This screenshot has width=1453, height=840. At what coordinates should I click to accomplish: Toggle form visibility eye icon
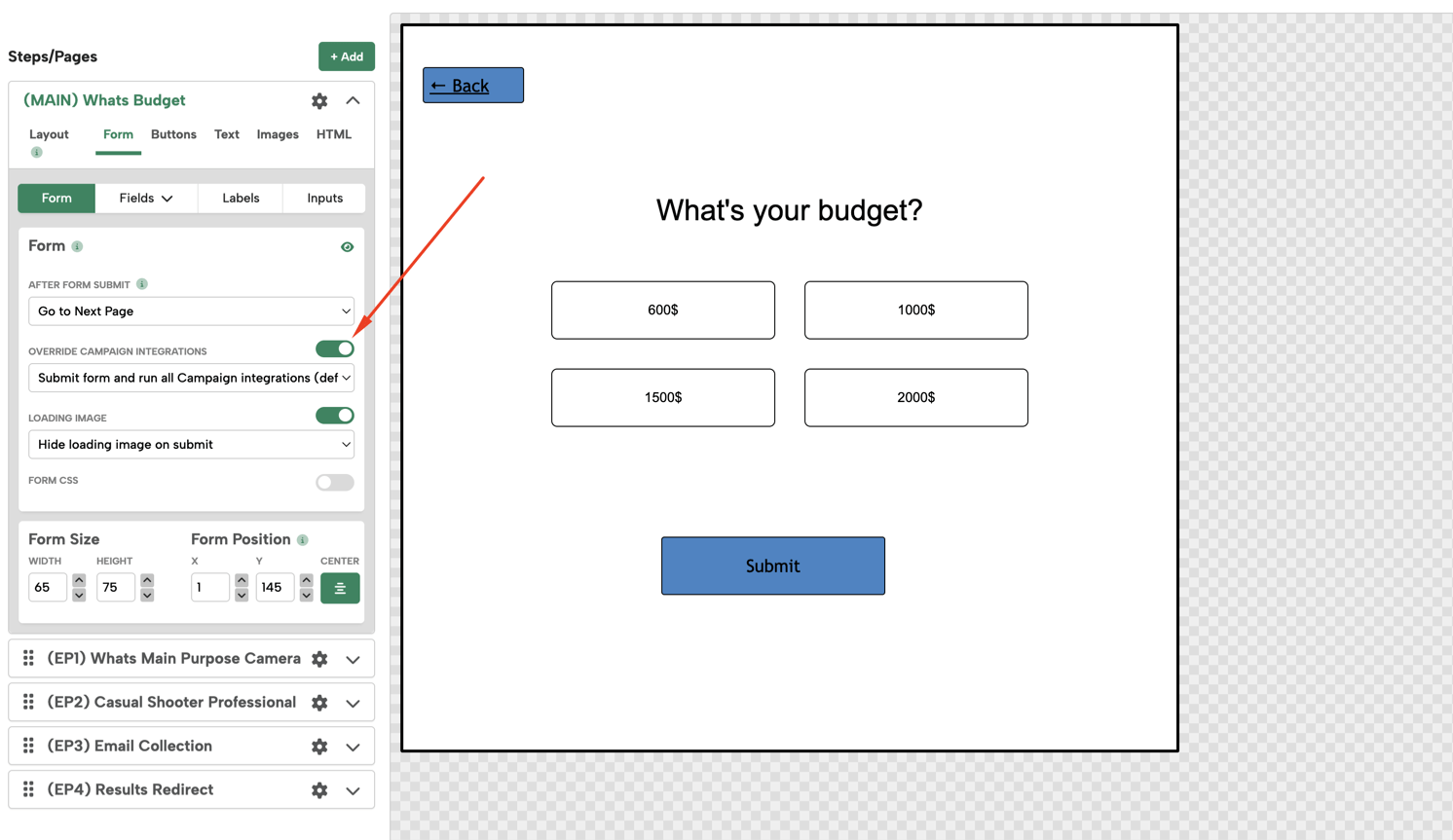[x=347, y=247]
